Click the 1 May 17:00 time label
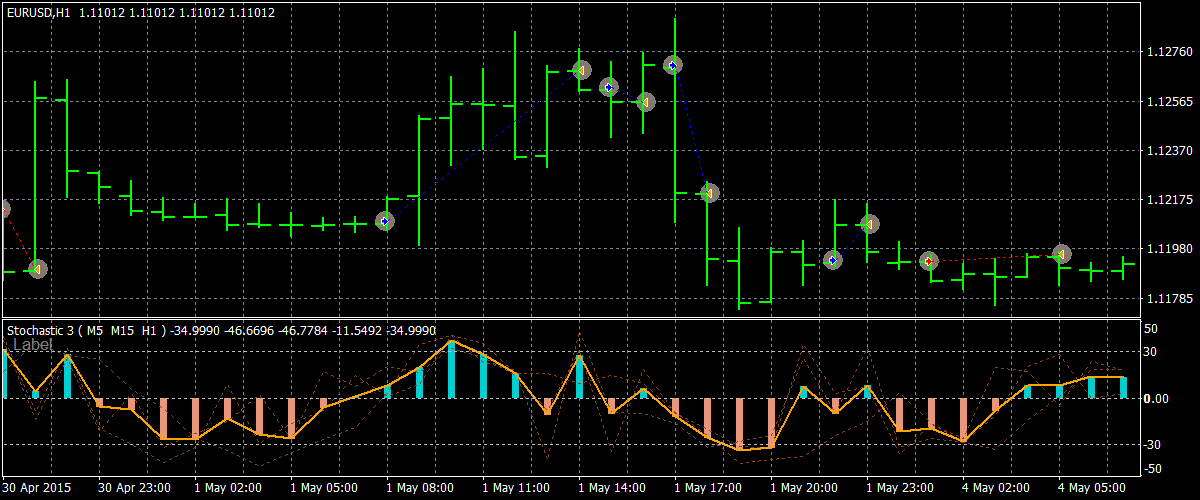This screenshot has height=500, width=1200. pyautogui.click(x=708, y=488)
